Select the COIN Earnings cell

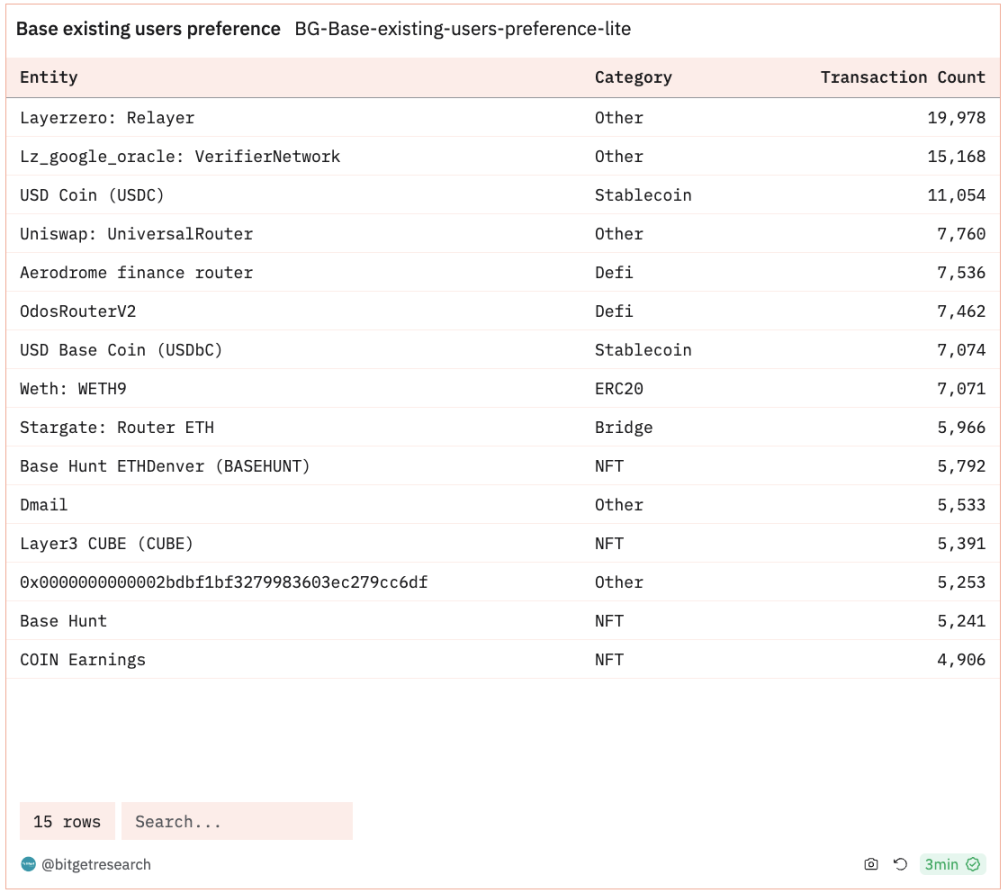pyautogui.click(x=82, y=660)
